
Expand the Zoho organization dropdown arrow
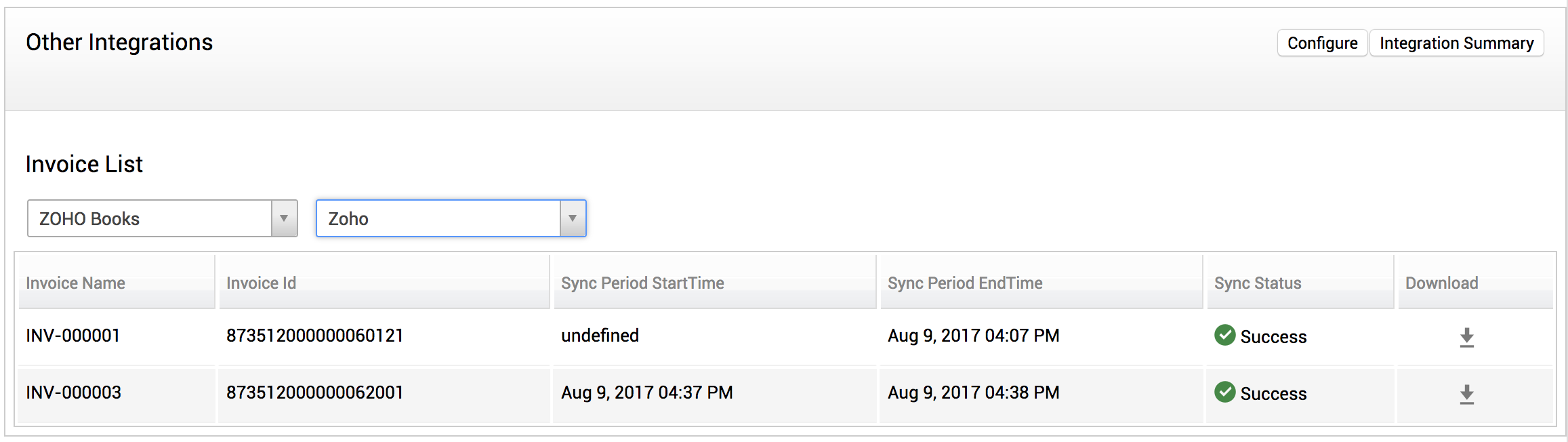(573, 218)
